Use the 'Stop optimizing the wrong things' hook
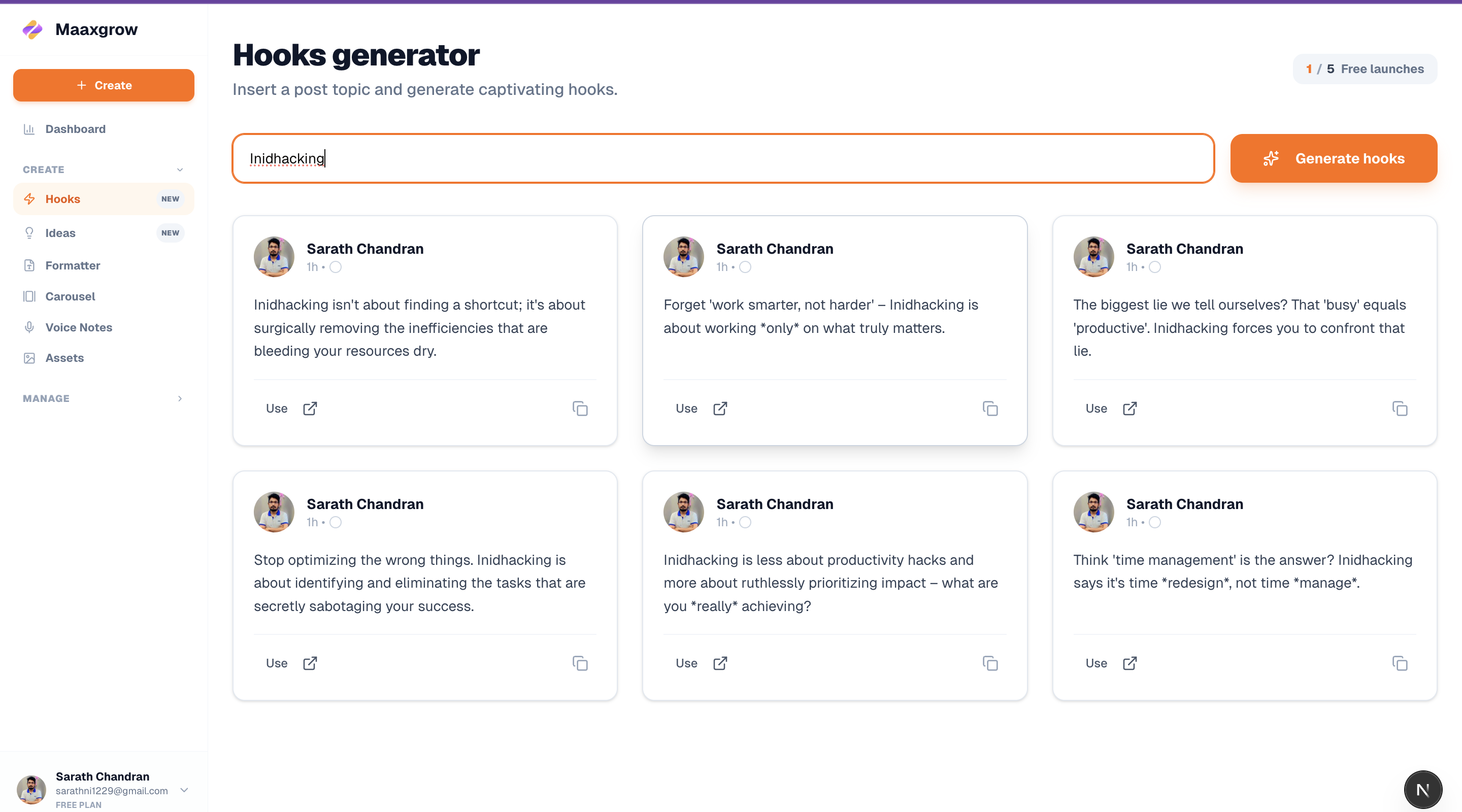 [276, 663]
